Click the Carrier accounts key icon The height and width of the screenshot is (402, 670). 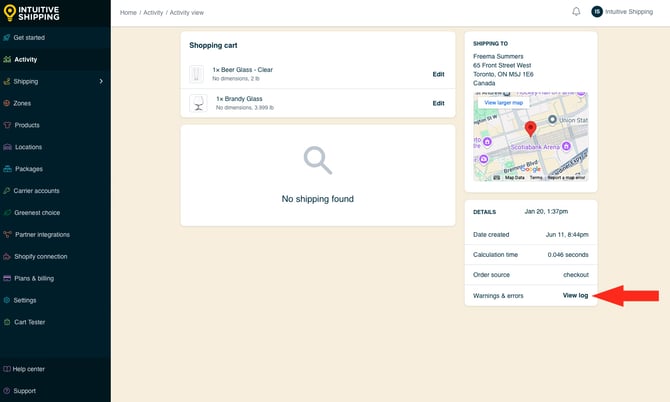click(x=6, y=191)
